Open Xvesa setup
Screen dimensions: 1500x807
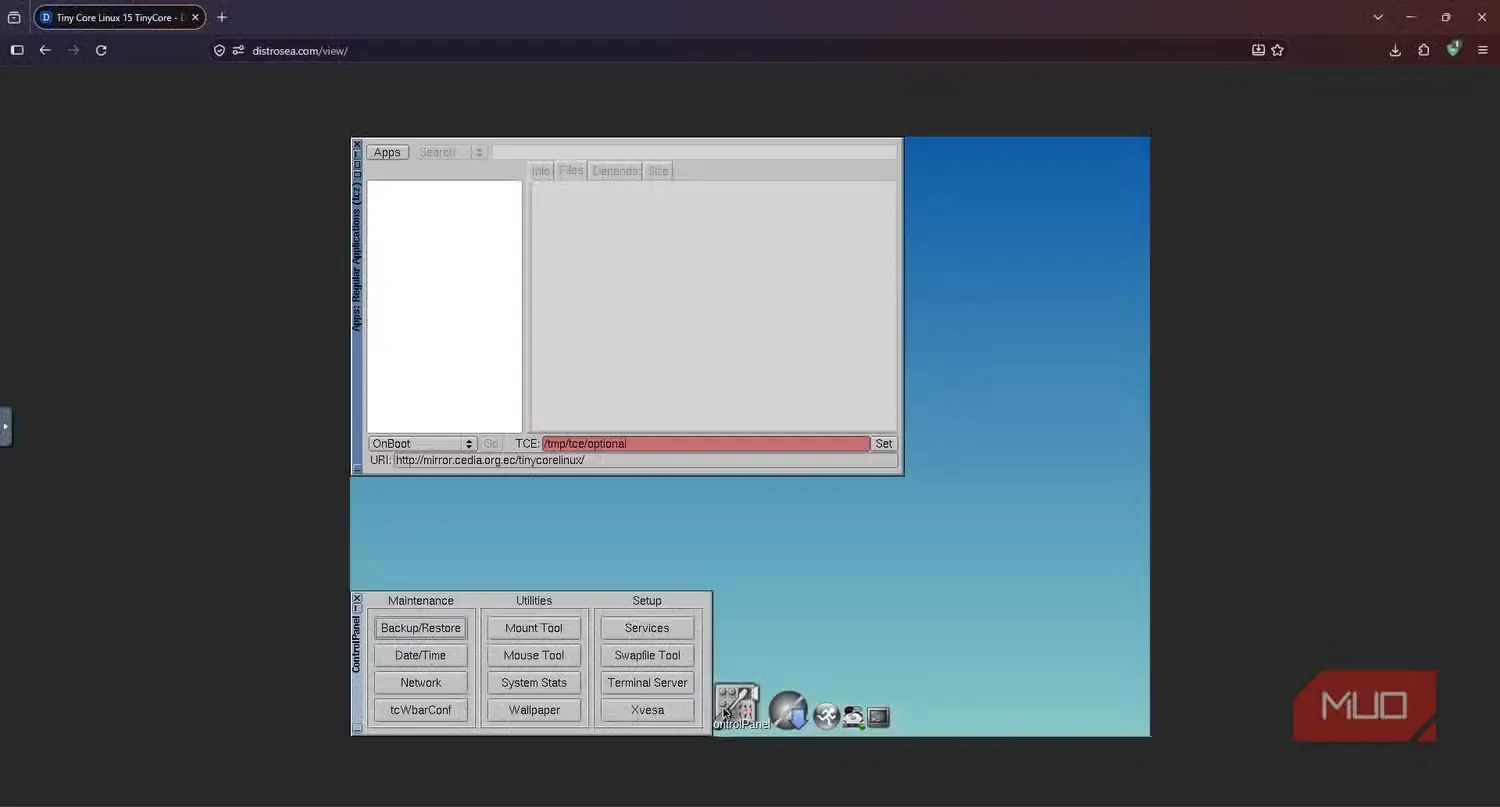647,710
